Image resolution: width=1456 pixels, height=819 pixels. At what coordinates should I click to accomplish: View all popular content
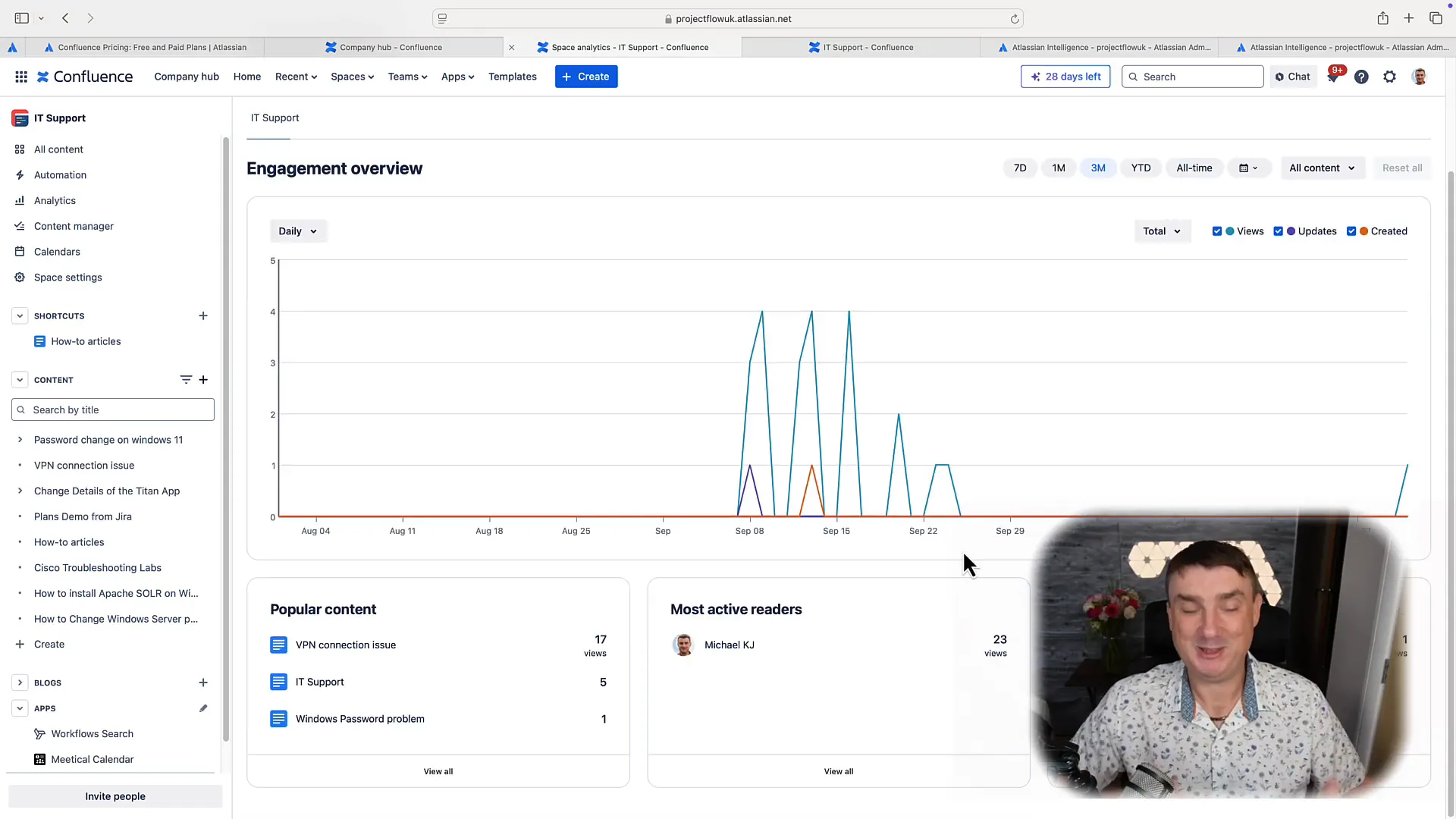(x=438, y=772)
